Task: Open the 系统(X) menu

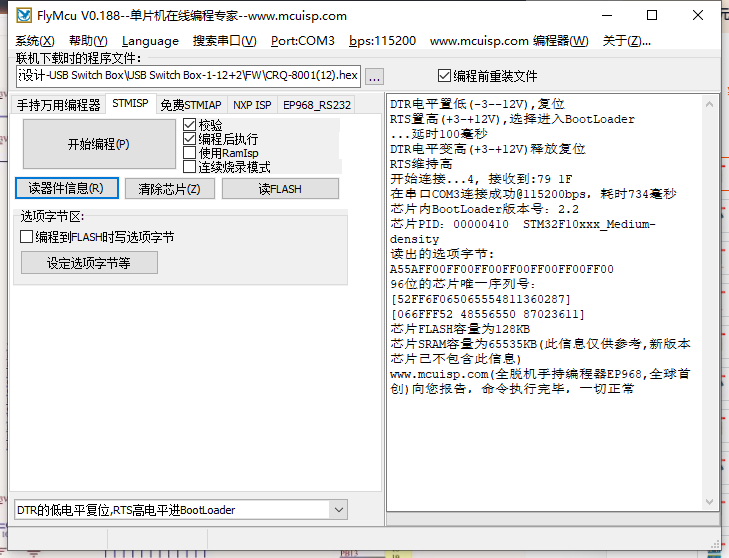Action: [35, 41]
